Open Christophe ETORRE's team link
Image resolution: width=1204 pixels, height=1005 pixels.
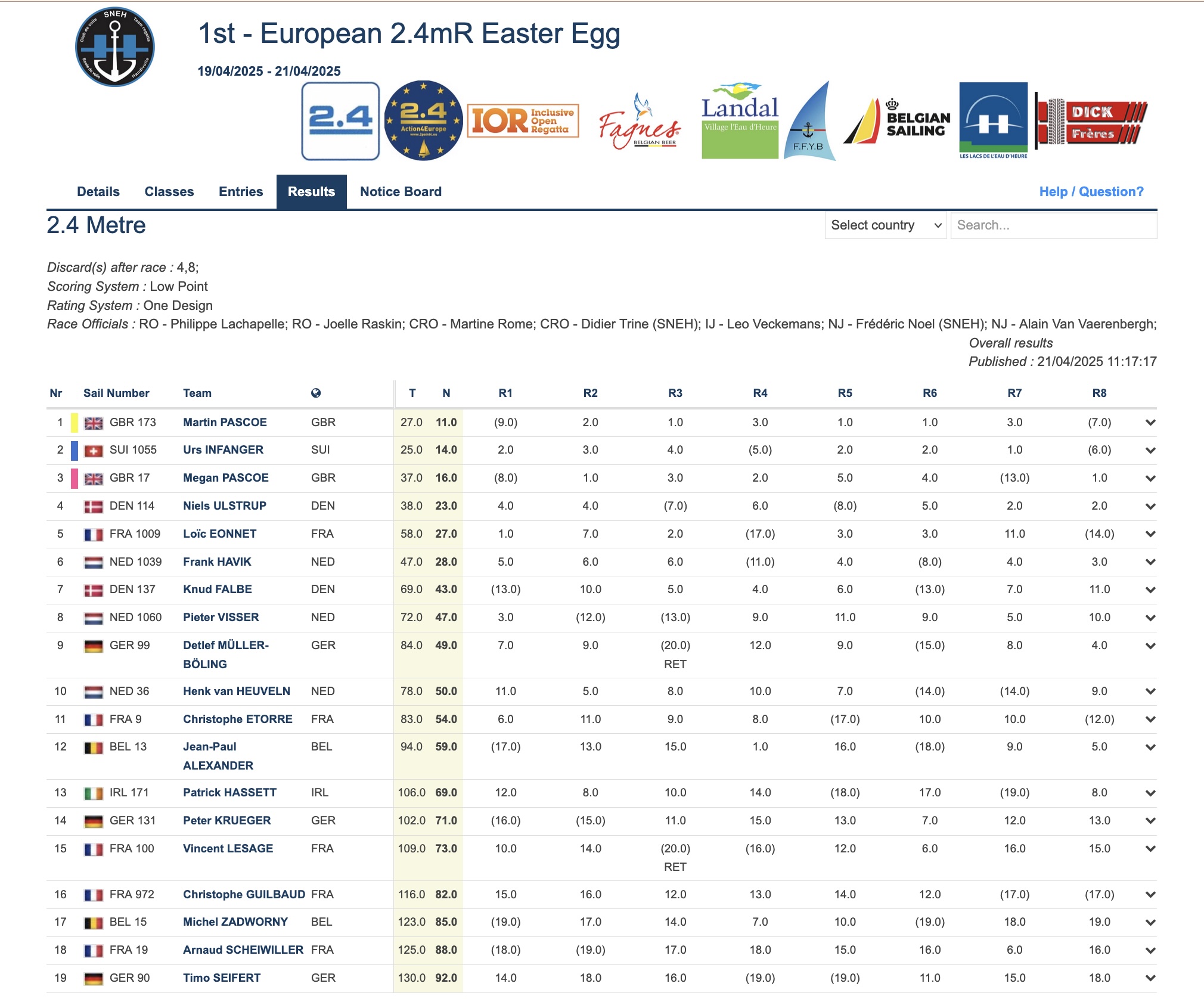238,719
